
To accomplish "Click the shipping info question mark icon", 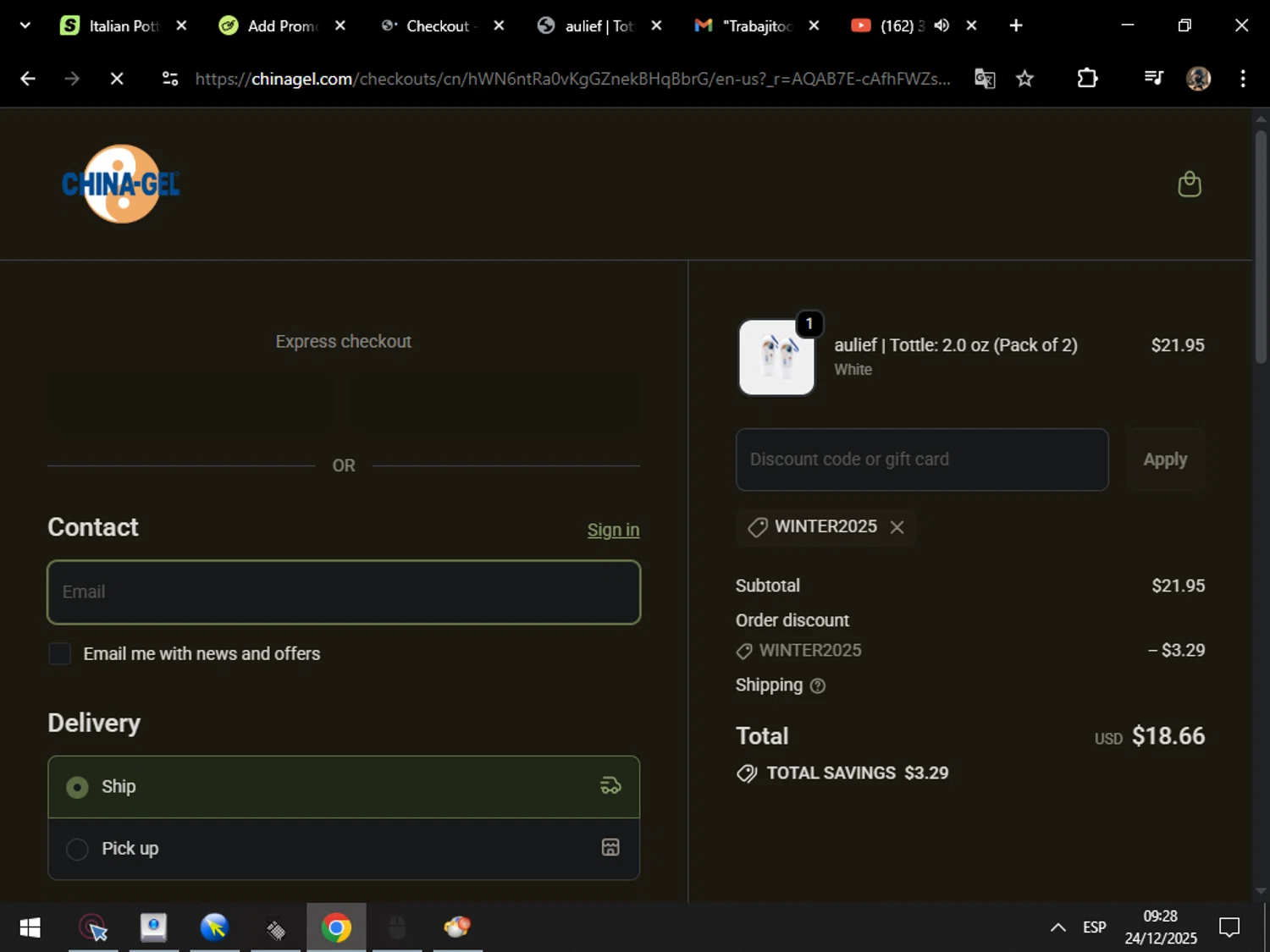I will point(817,686).
